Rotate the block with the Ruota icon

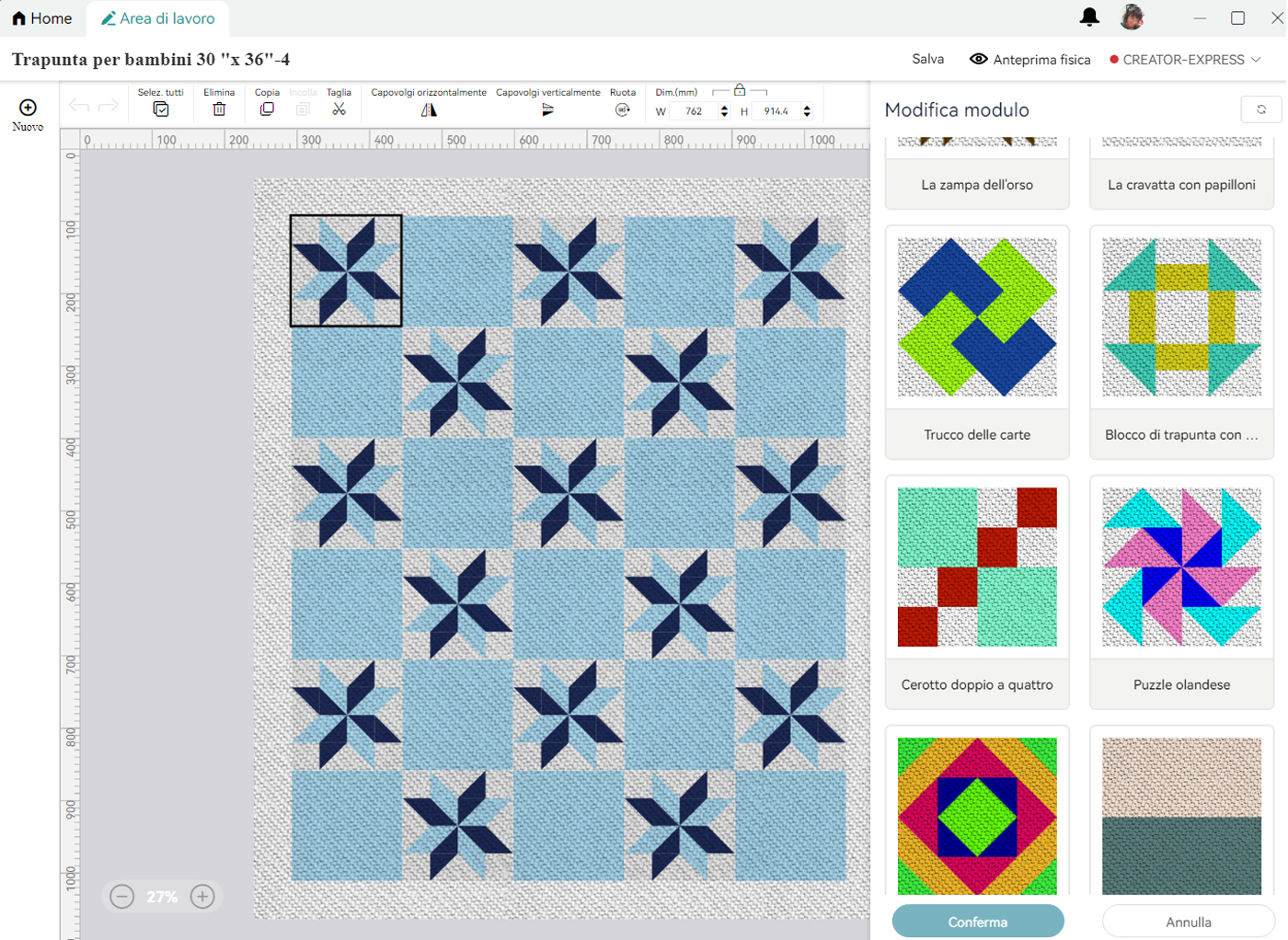click(623, 109)
